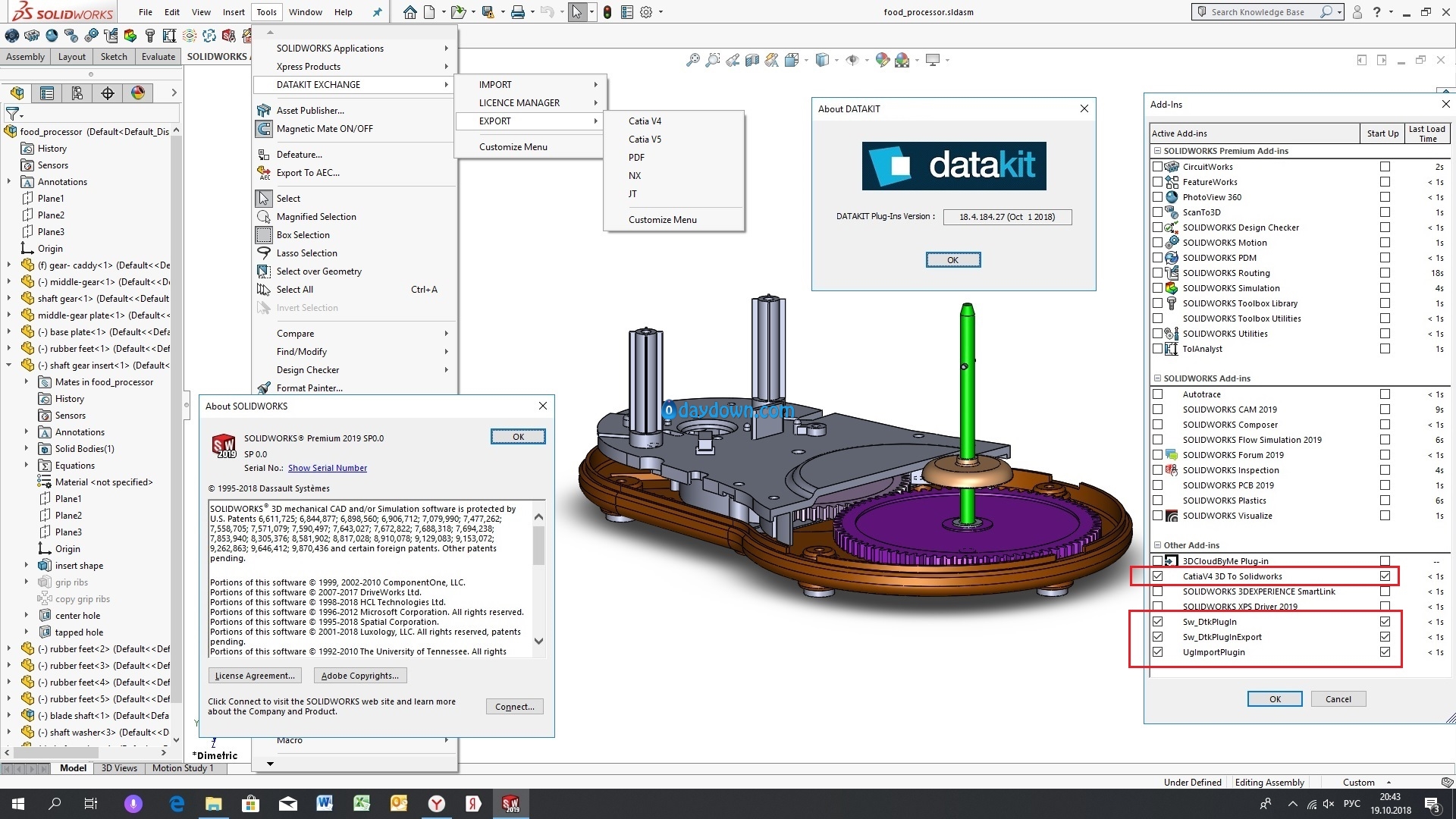Click the filter funnel icon in the tree panel
The height and width of the screenshot is (819, 1456).
coord(12,114)
